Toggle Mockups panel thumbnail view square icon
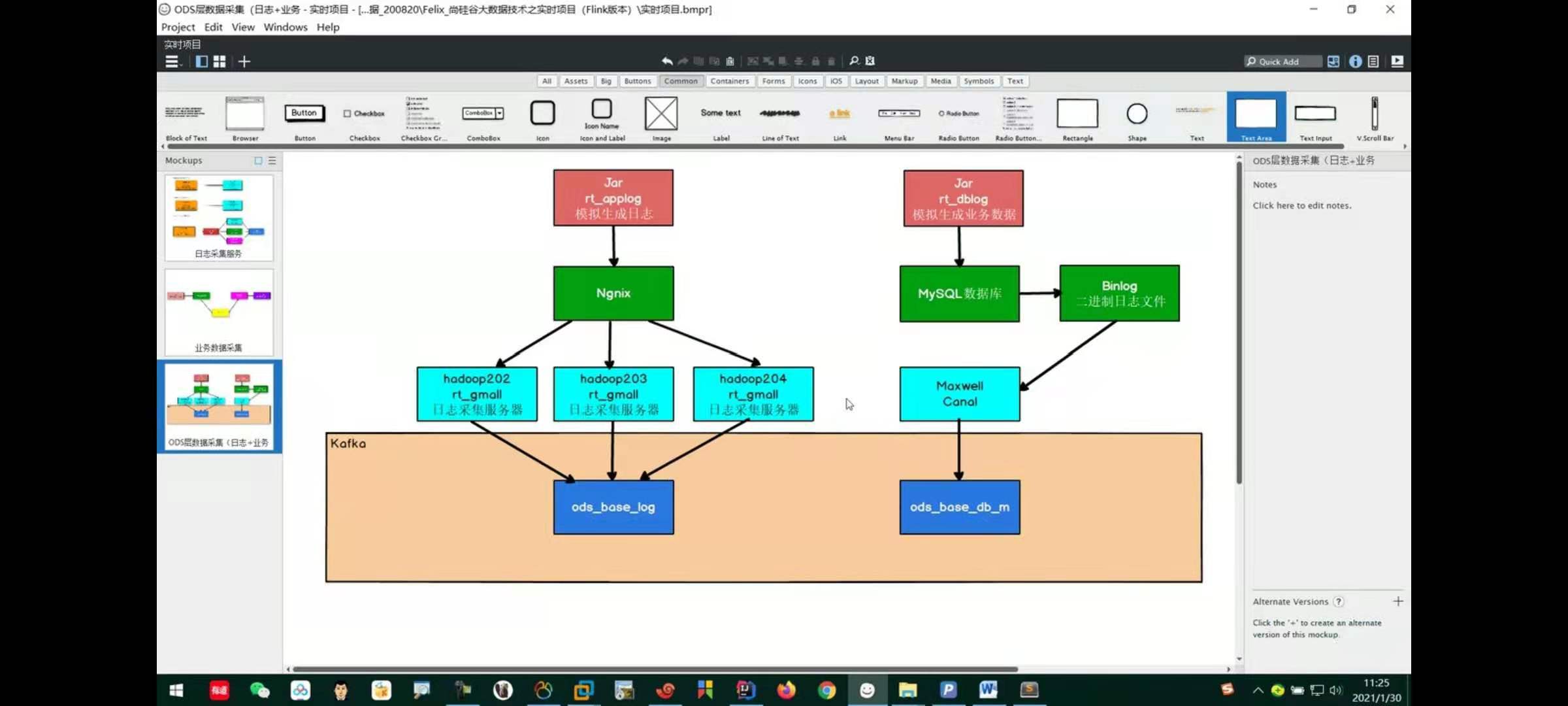This screenshot has width=1568, height=706. [259, 160]
